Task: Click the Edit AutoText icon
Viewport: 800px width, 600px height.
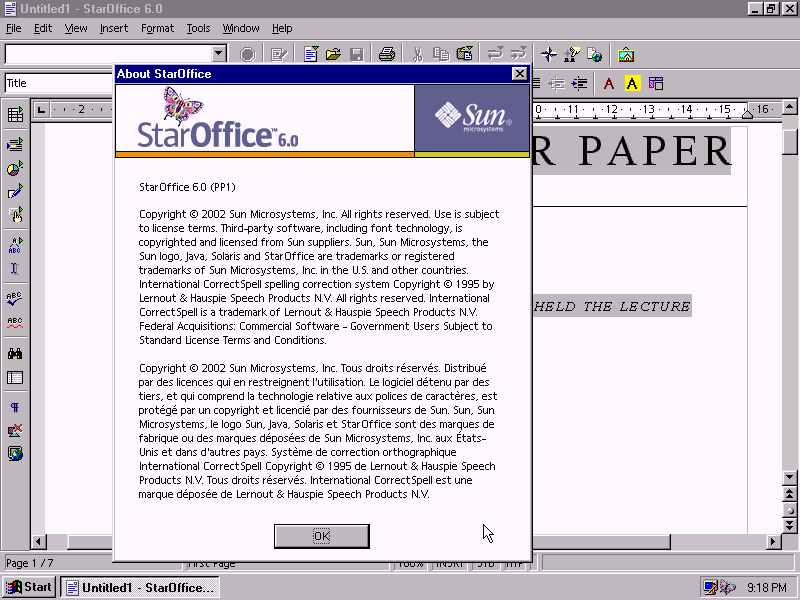Action: click(15, 245)
